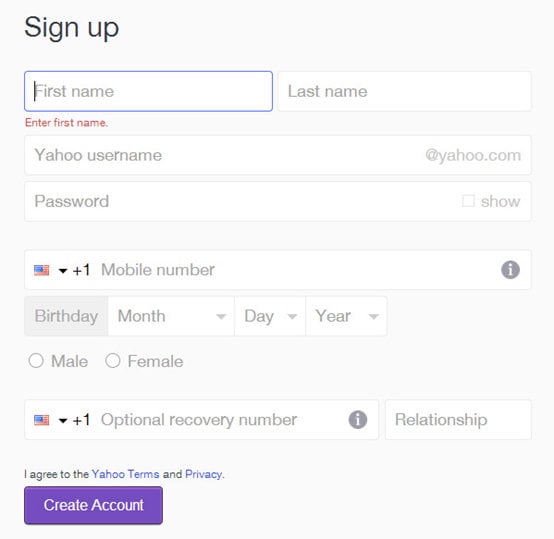
Task: Open country code arrow for recovery number
Action: tap(63, 421)
